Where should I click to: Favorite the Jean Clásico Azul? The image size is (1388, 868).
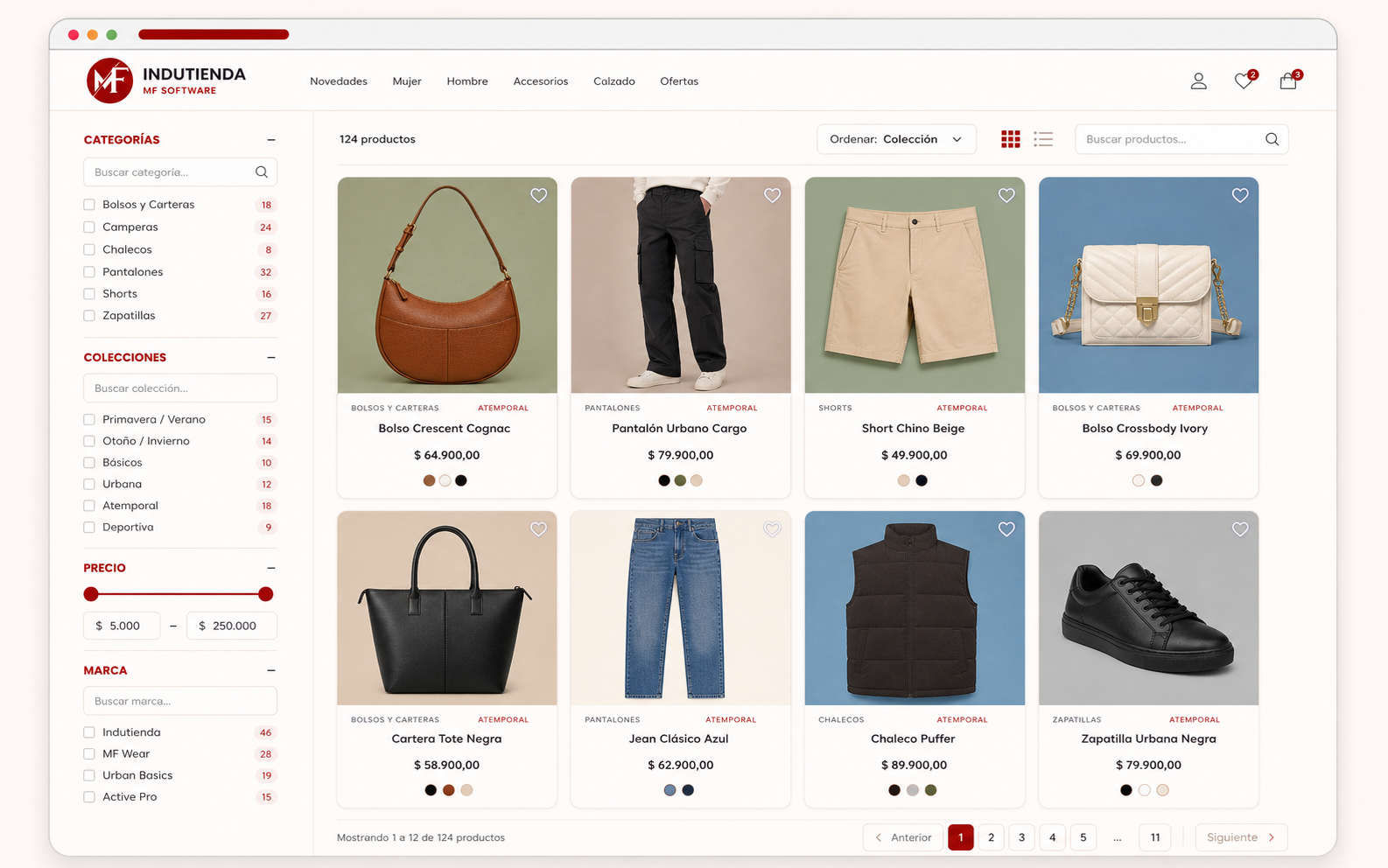[x=772, y=528]
